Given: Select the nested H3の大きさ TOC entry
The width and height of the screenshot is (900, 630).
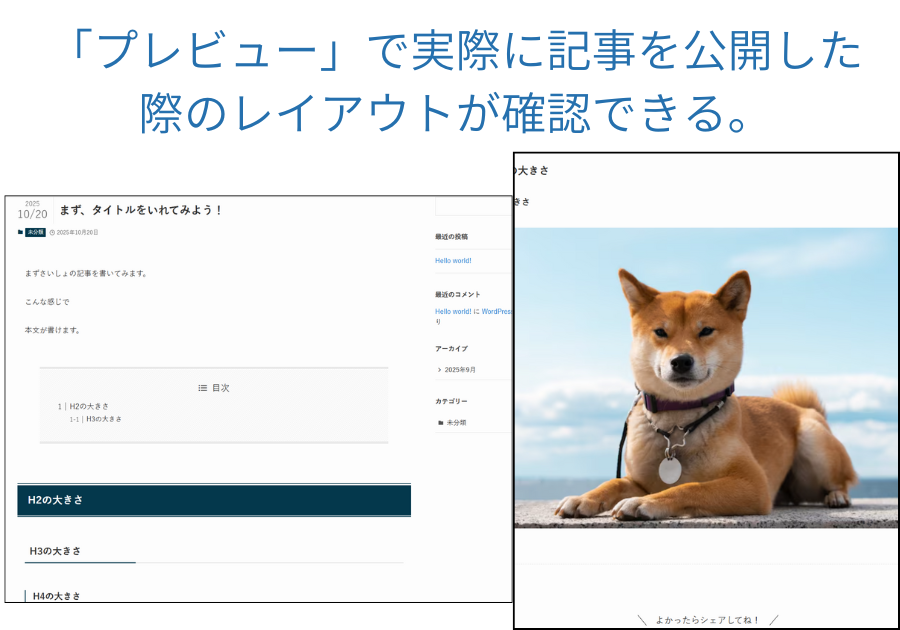Looking at the screenshot, I should click(x=103, y=419).
